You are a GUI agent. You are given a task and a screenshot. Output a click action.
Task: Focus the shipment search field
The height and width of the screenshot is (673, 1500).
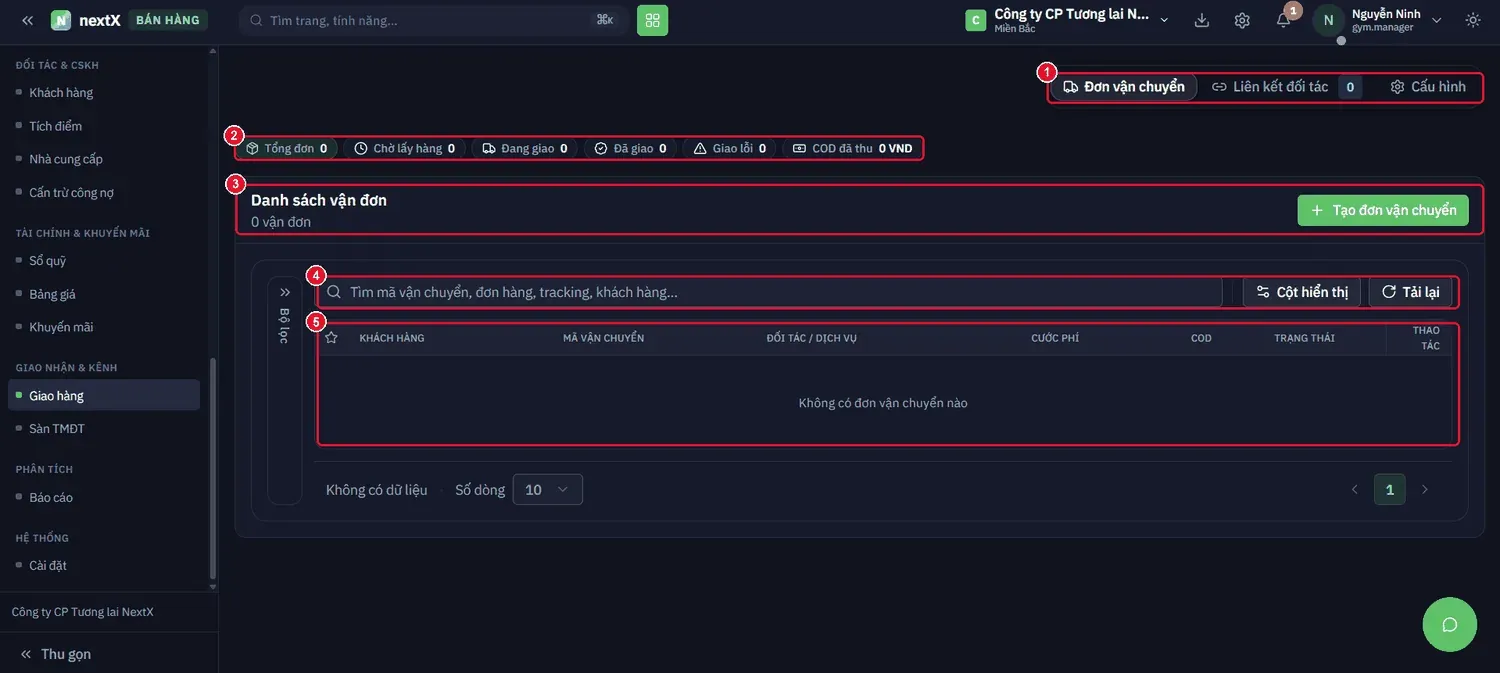(x=770, y=292)
